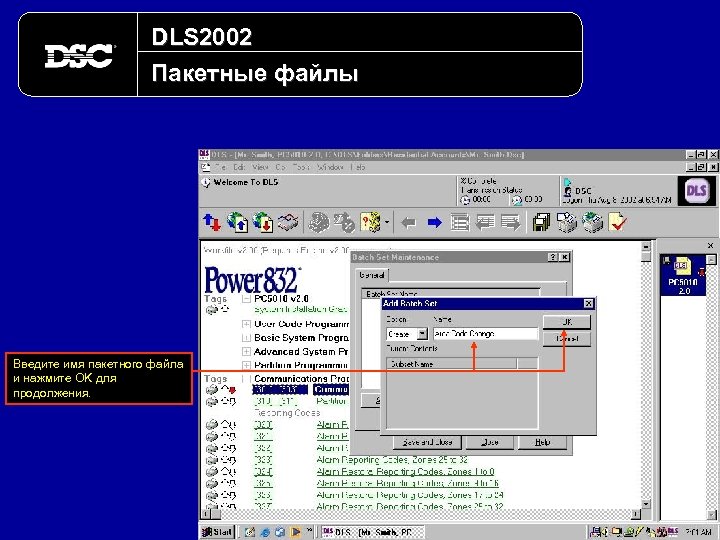Click the previous section toolbar icon
Viewport: 720px width, 540px height.
[x=485, y=223]
